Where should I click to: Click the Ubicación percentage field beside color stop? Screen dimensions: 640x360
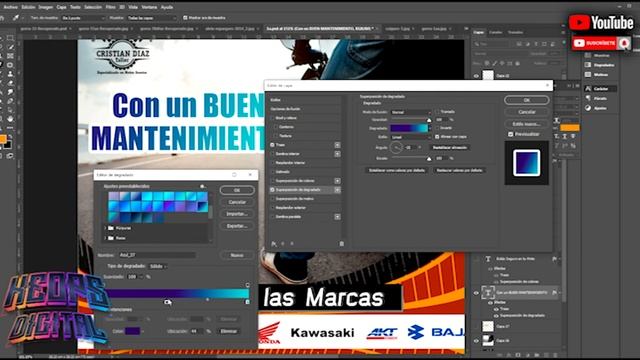196,331
